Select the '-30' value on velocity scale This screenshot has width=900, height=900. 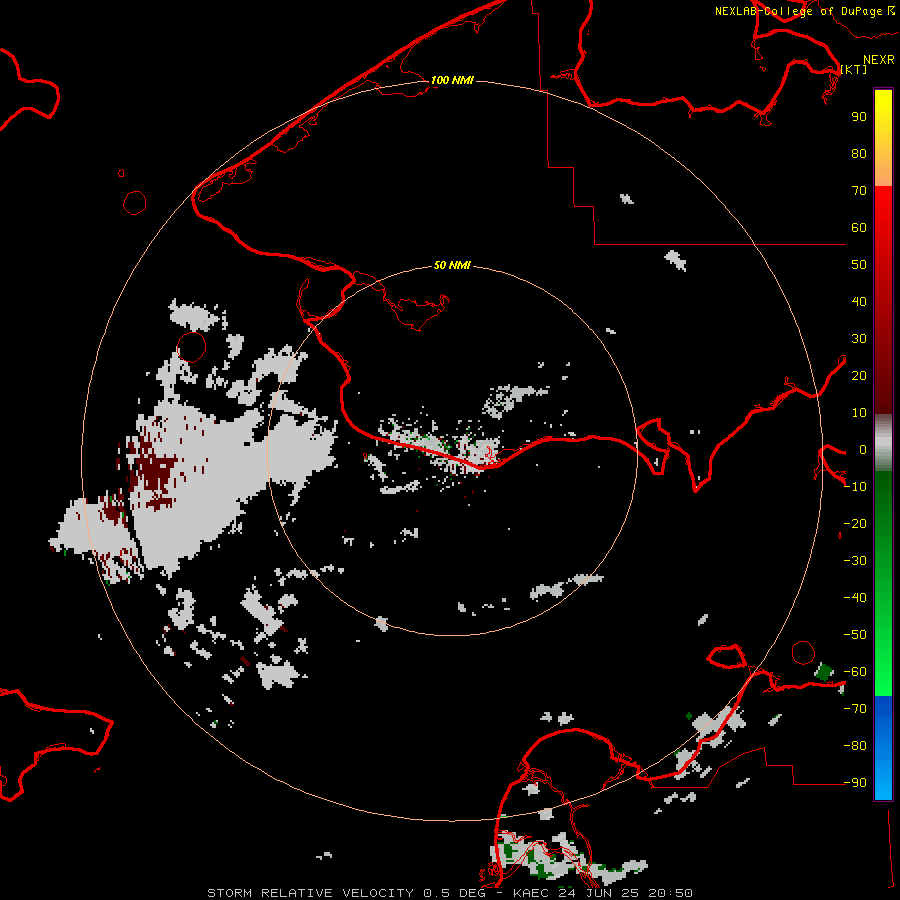[x=855, y=561]
